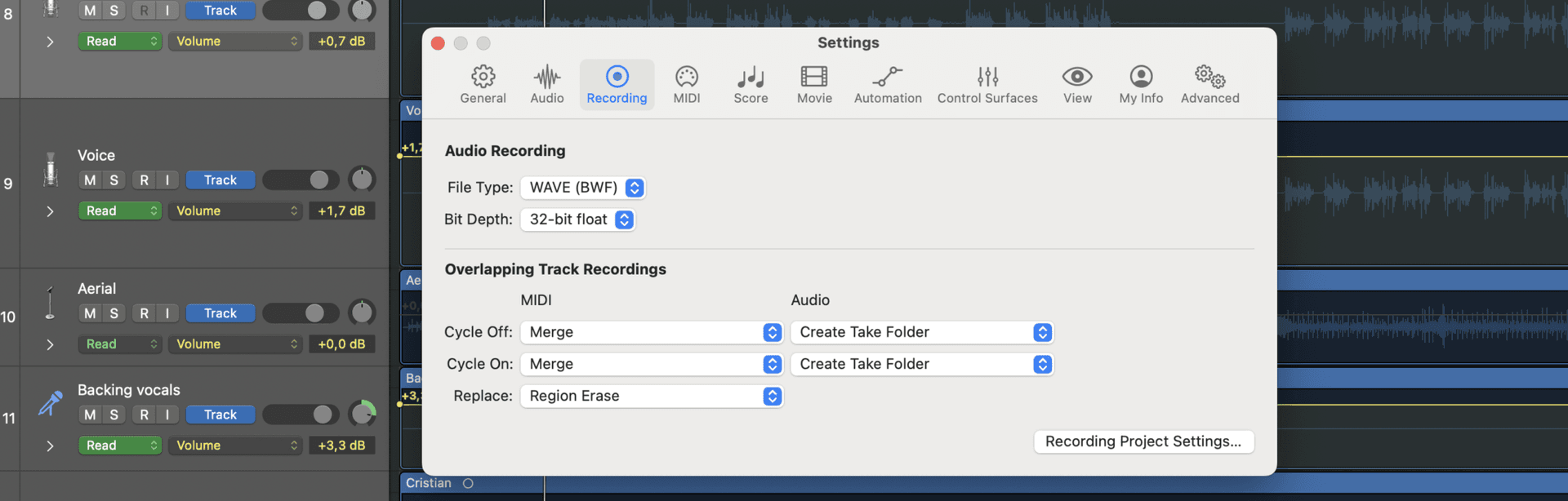Image resolution: width=1568 pixels, height=501 pixels.
Task: Record-enable the Backing vocals track
Action: coord(144,415)
